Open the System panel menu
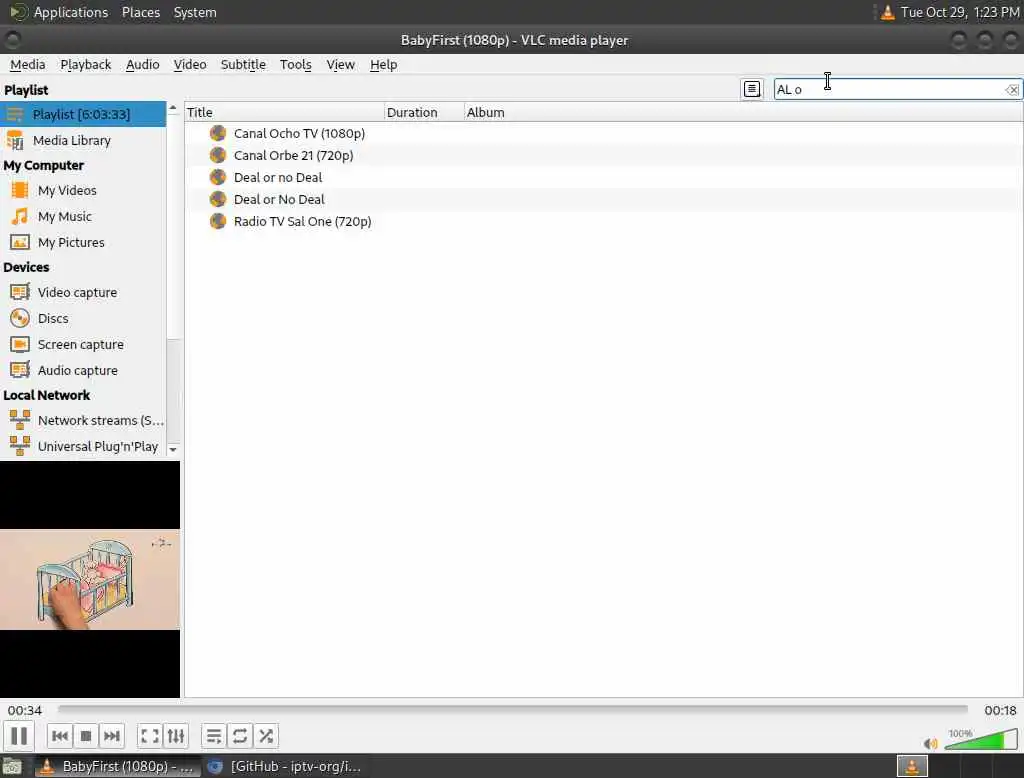 point(195,12)
